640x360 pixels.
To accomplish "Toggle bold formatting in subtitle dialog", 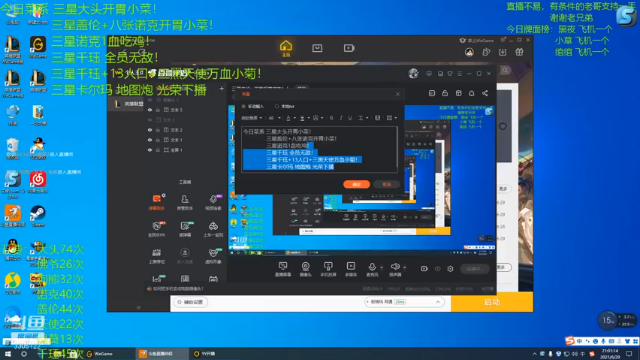I will 331,118.
